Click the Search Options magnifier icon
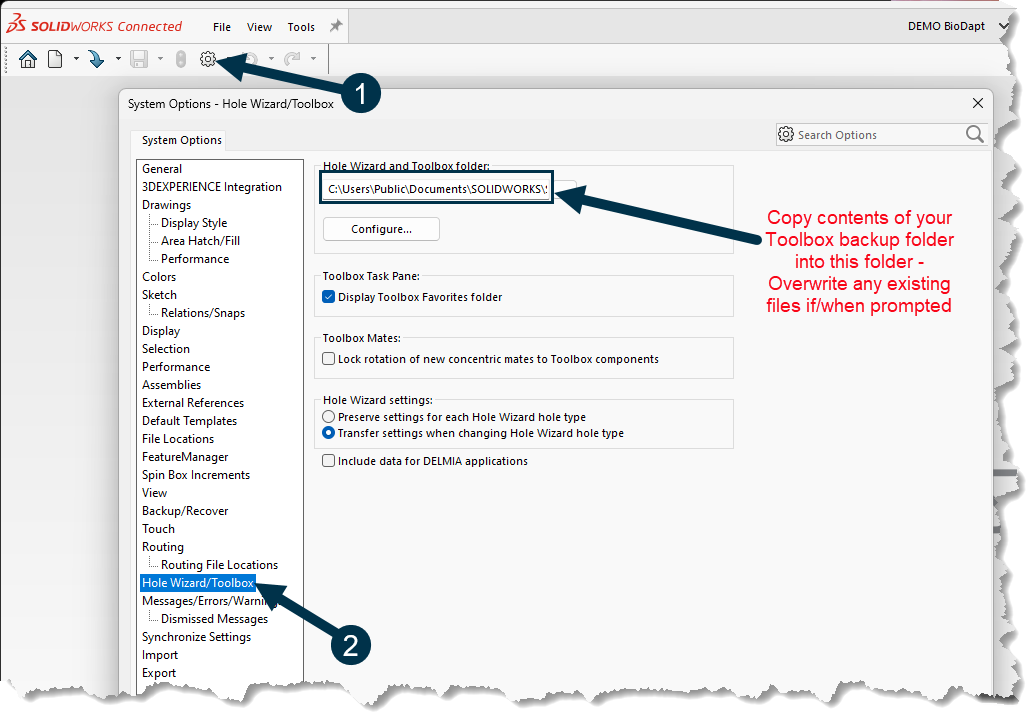This screenshot has width=1034, height=718. pyautogui.click(x=975, y=135)
